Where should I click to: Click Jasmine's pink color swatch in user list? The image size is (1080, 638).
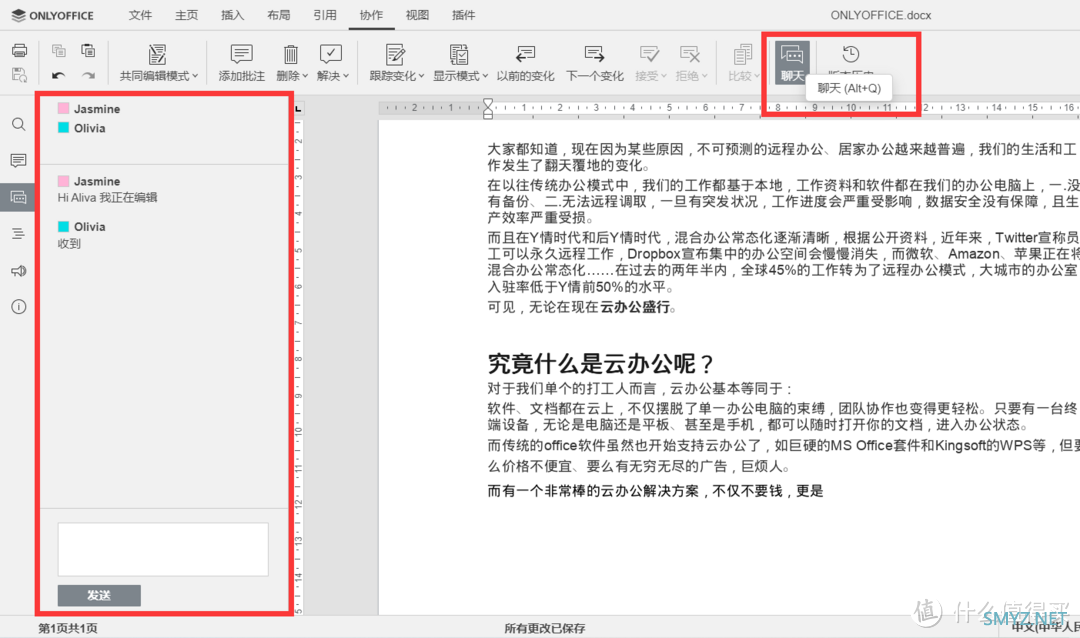coord(63,108)
